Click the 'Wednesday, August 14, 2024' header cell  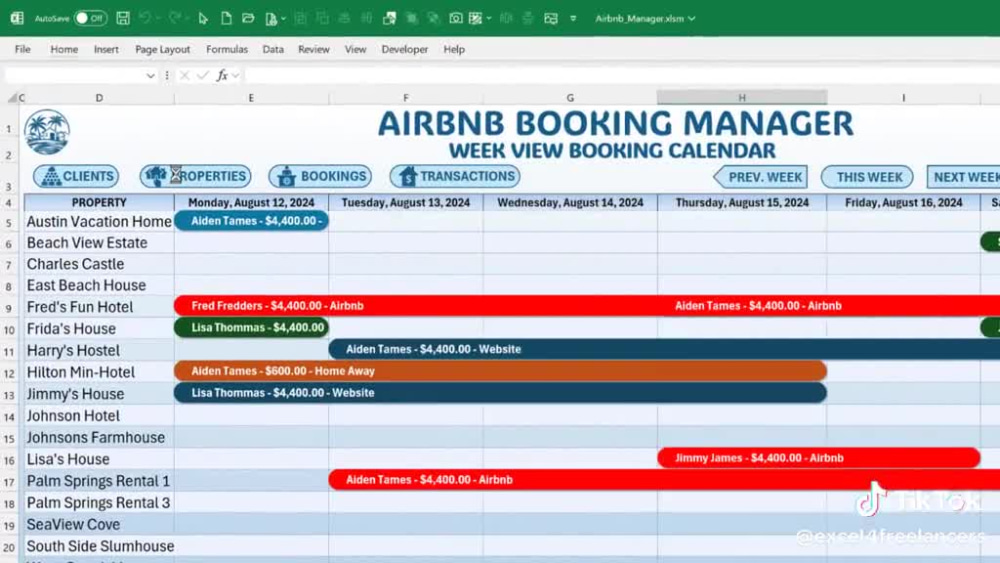(570, 203)
